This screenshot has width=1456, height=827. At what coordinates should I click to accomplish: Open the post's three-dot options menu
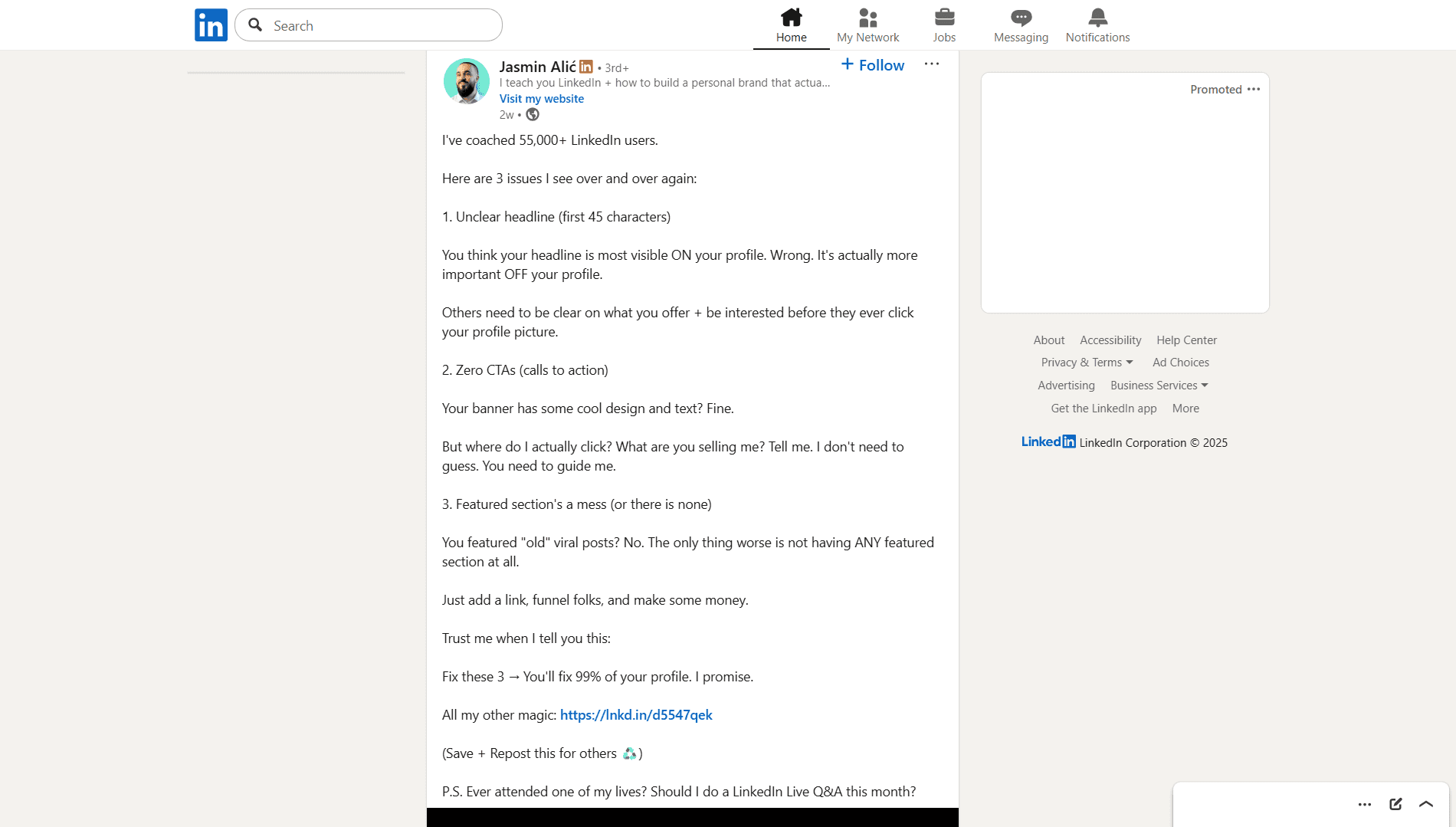tap(932, 64)
